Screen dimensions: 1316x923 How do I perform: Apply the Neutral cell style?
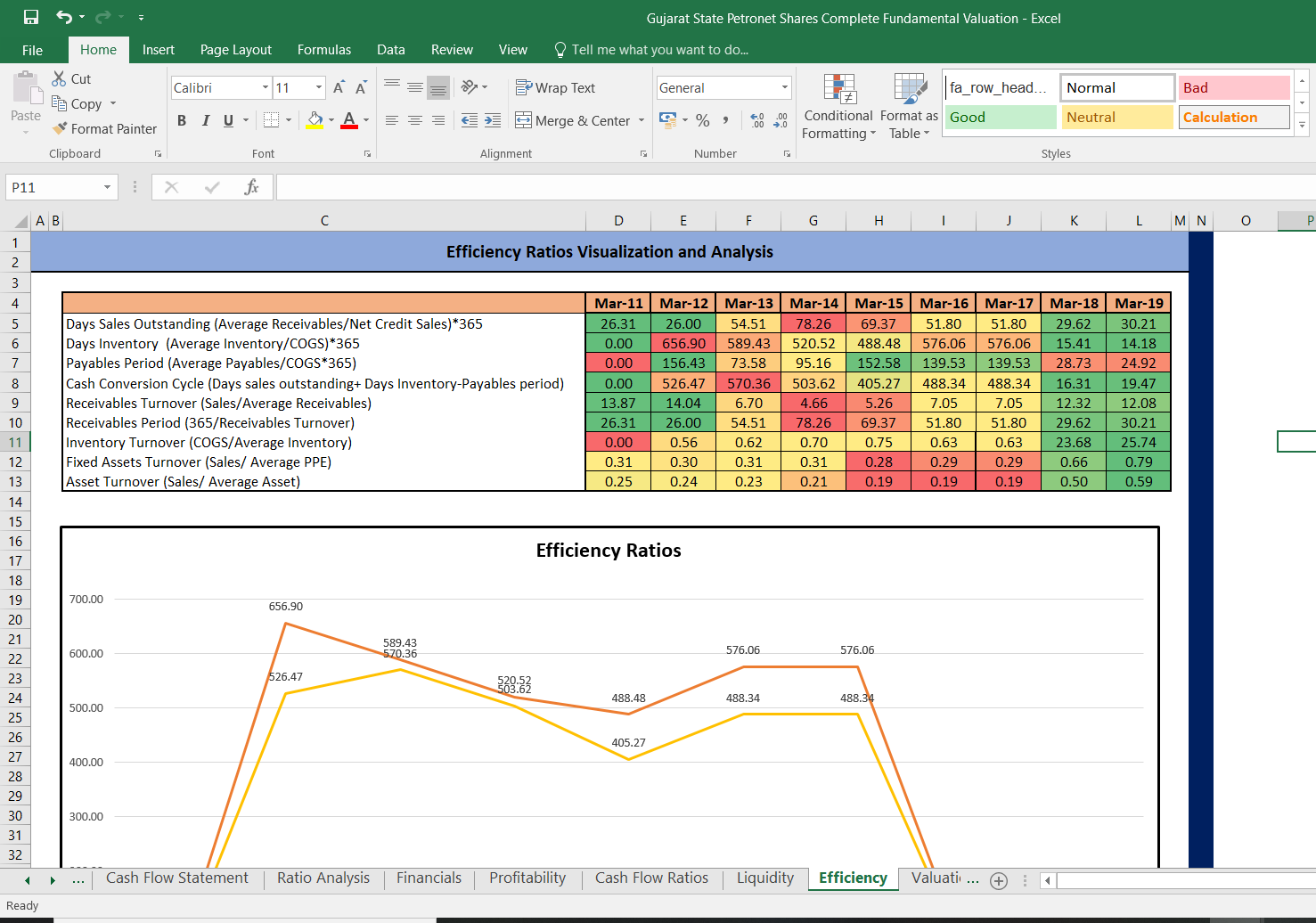(x=1117, y=117)
